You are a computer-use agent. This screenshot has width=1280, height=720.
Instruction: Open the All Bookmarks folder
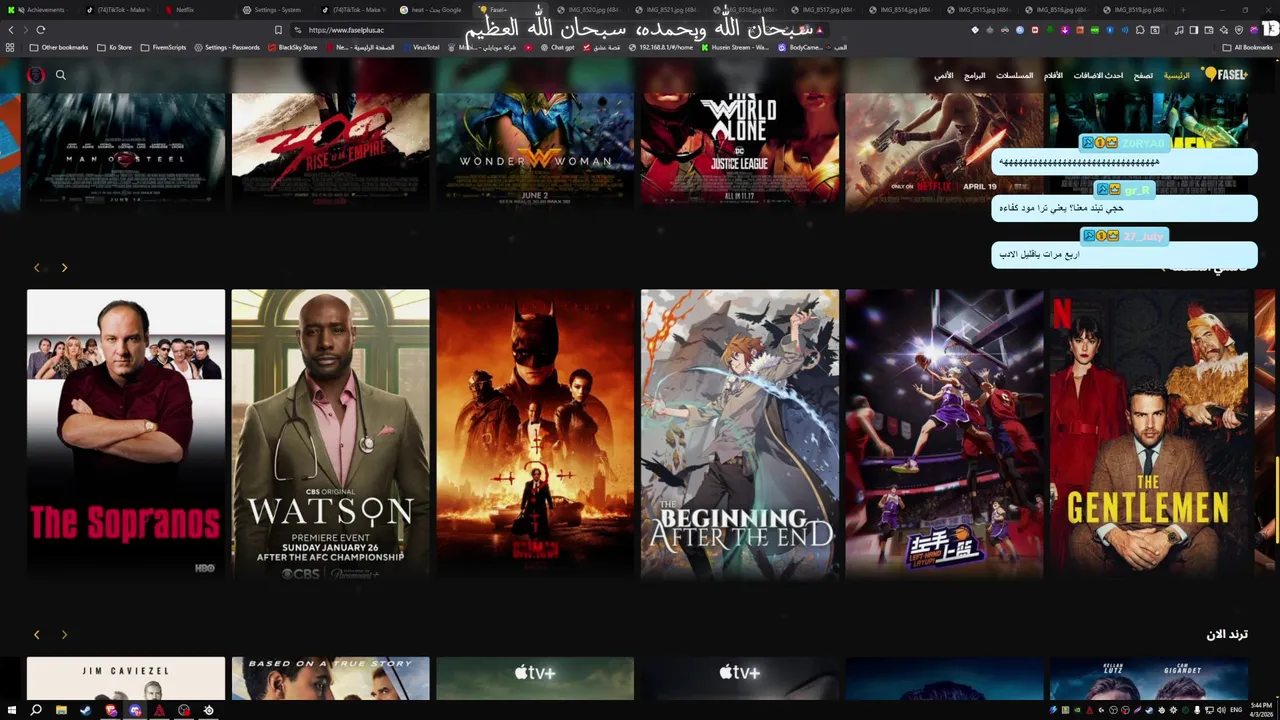(x=1248, y=47)
